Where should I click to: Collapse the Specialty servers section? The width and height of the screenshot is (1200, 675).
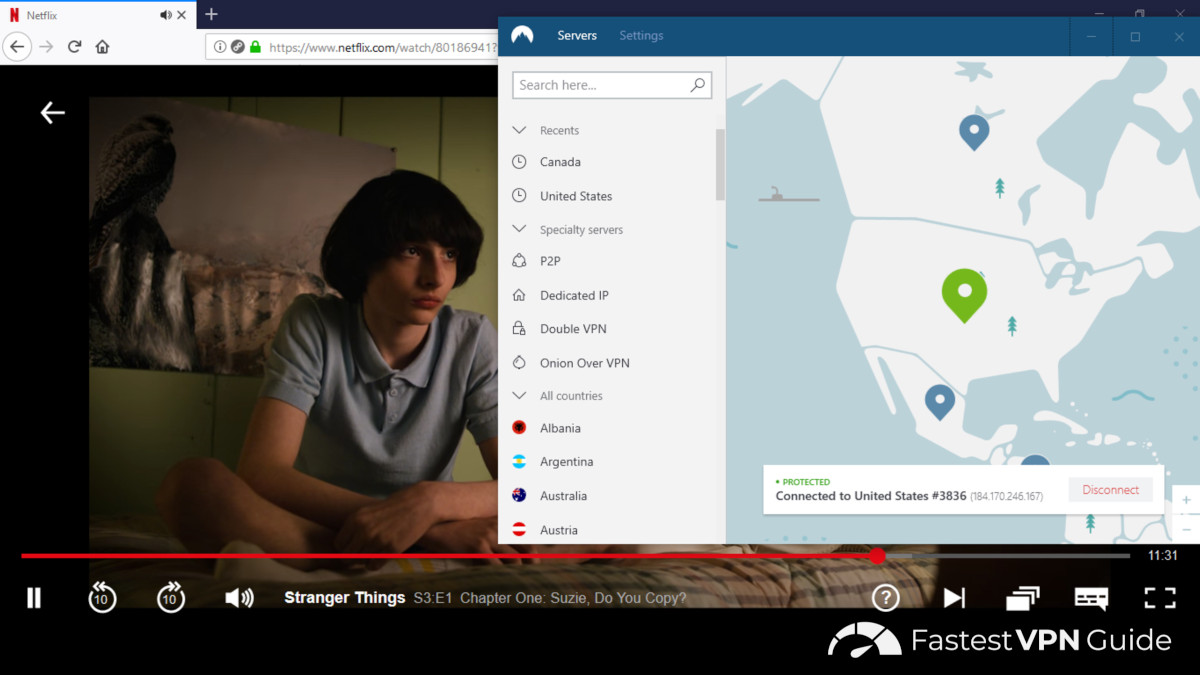[519, 229]
